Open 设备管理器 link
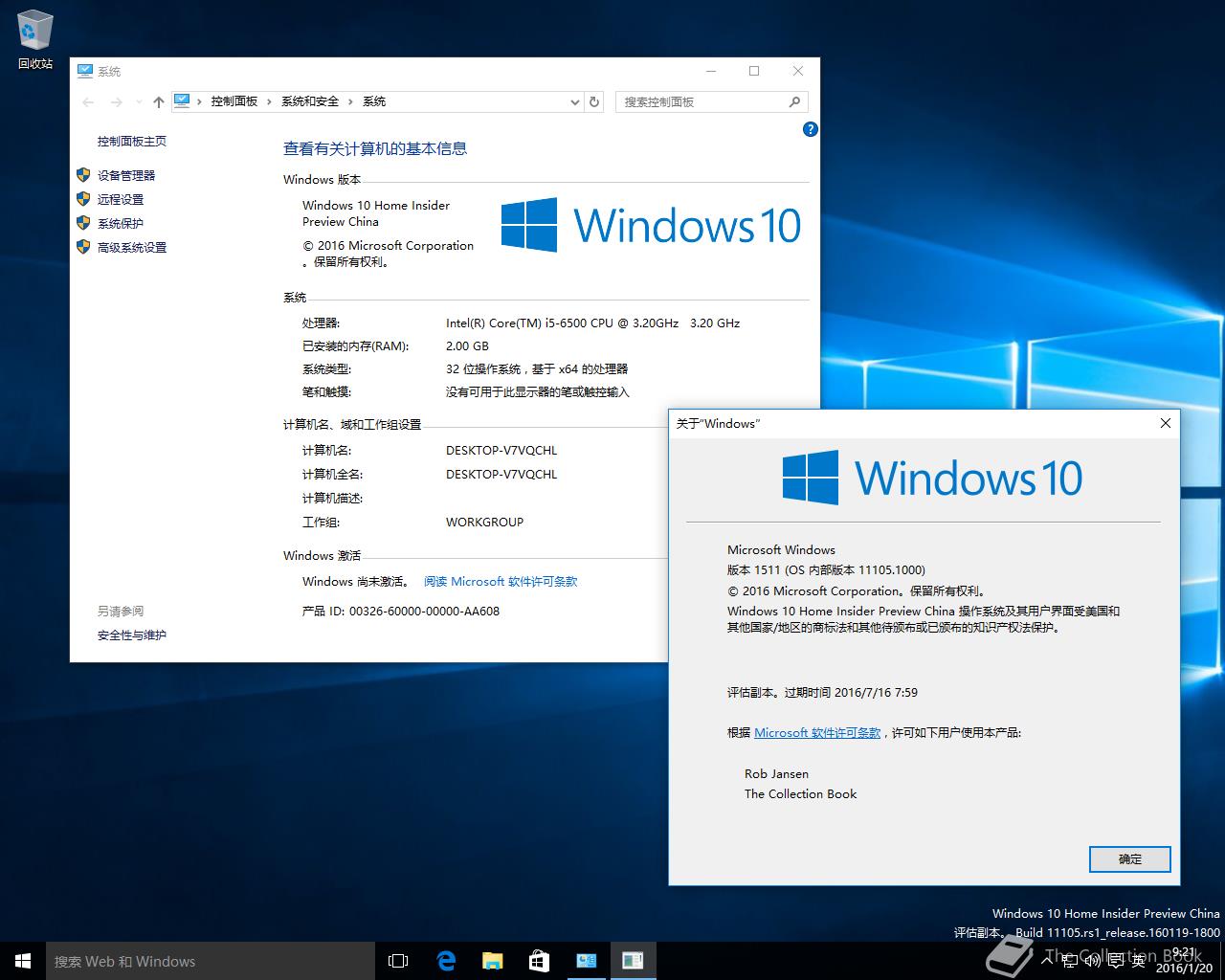Viewport: 1225px width, 980px height. pos(126,175)
